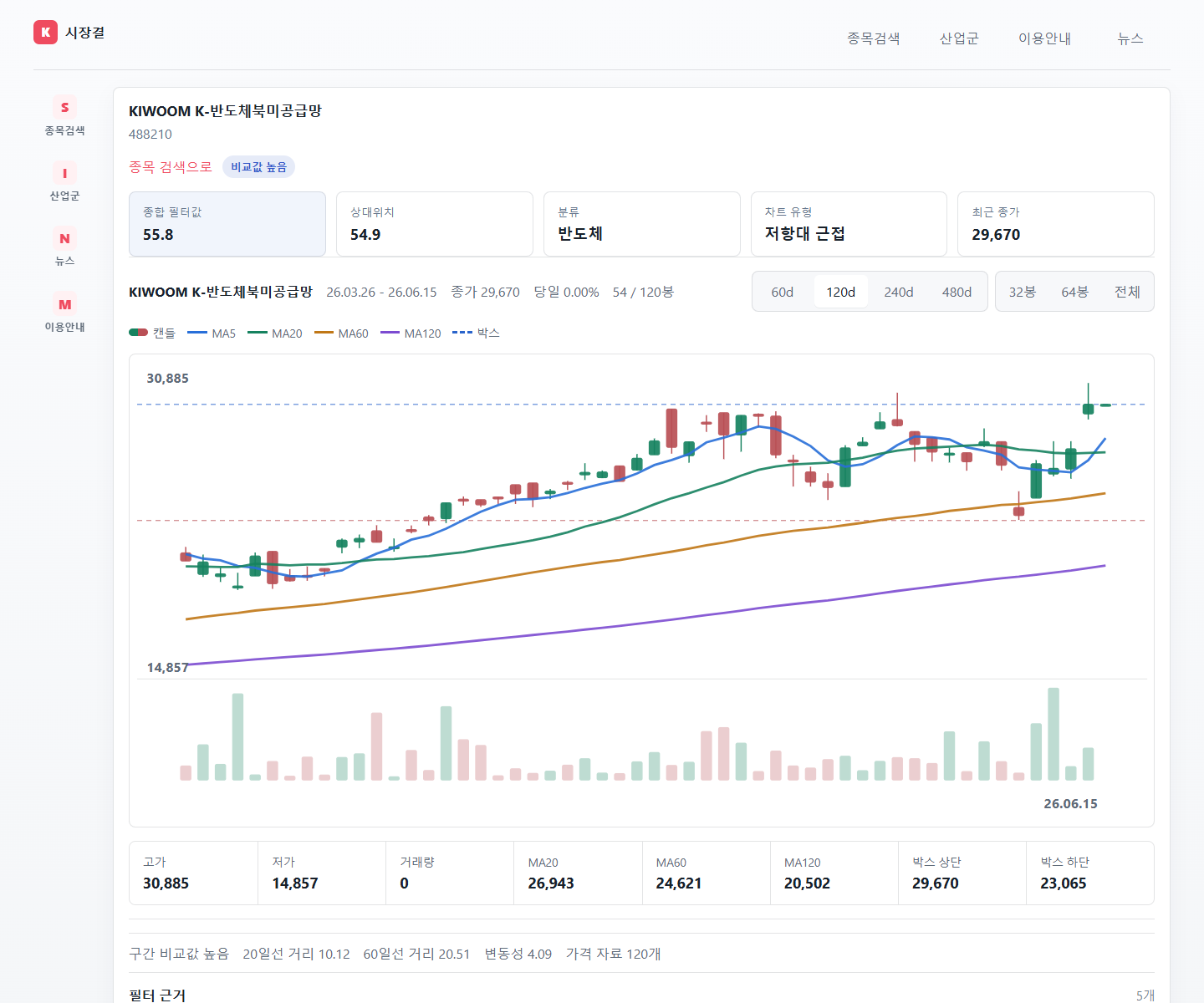The width and height of the screenshot is (1204, 1003).
Task: Toggle the 박스 dashed legend item
Action: click(476, 333)
